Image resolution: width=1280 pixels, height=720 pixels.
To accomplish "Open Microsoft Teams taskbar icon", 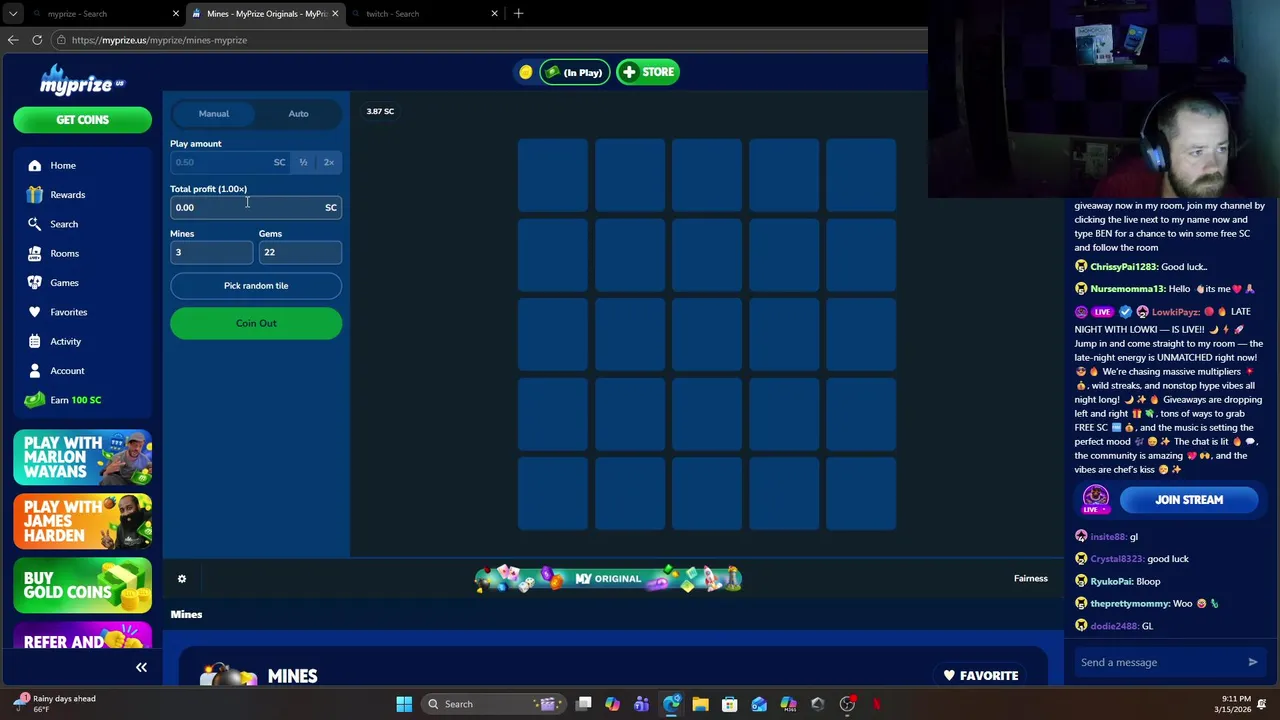I will (641, 704).
